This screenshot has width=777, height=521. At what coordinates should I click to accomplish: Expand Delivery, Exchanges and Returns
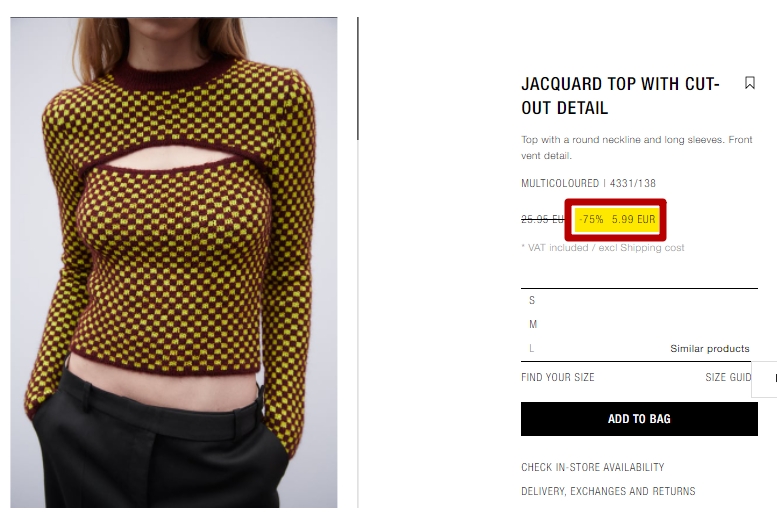[608, 491]
